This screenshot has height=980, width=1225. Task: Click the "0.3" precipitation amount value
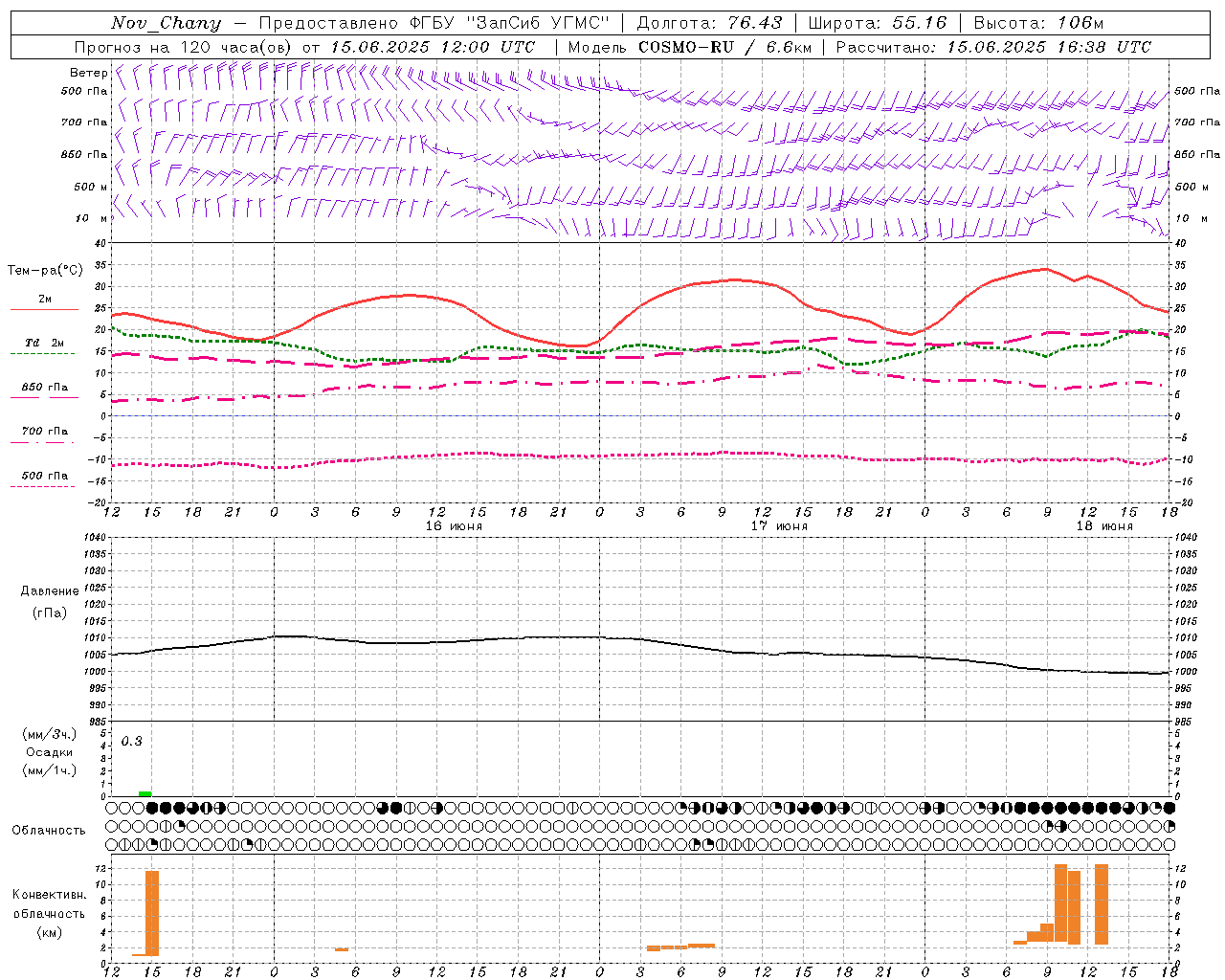[x=131, y=741]
